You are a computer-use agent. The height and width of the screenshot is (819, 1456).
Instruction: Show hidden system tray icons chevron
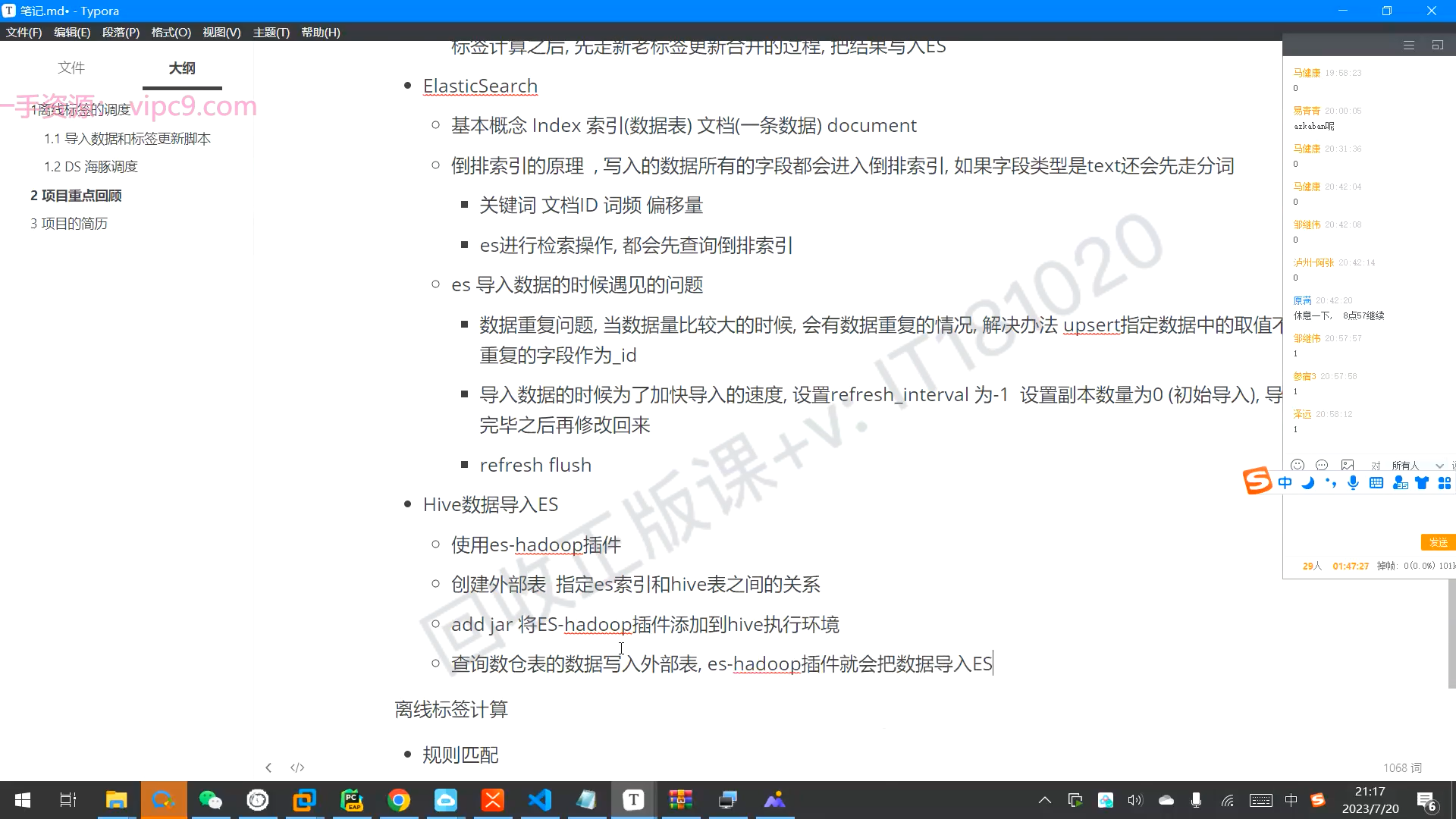[x=1044, y=800]
